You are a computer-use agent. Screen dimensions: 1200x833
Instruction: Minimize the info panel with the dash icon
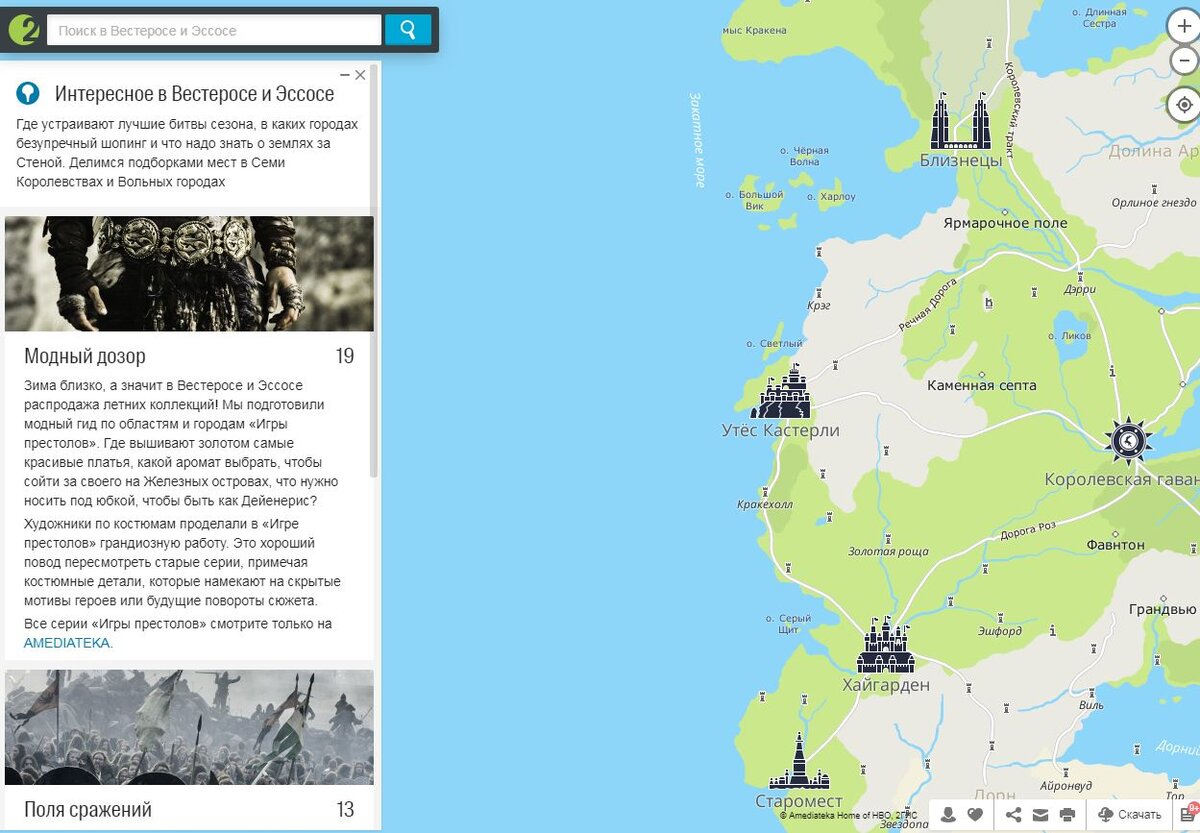(345, 75)
